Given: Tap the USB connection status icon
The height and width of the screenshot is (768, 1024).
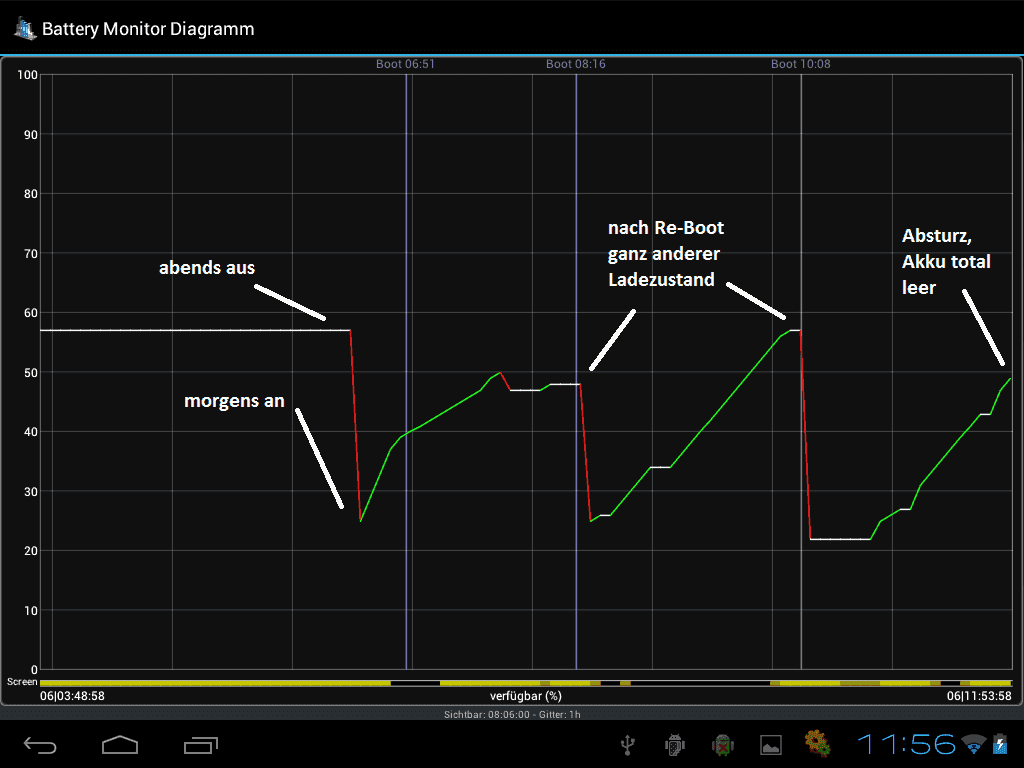Looking at the screenshot, I should coord(628,744).
